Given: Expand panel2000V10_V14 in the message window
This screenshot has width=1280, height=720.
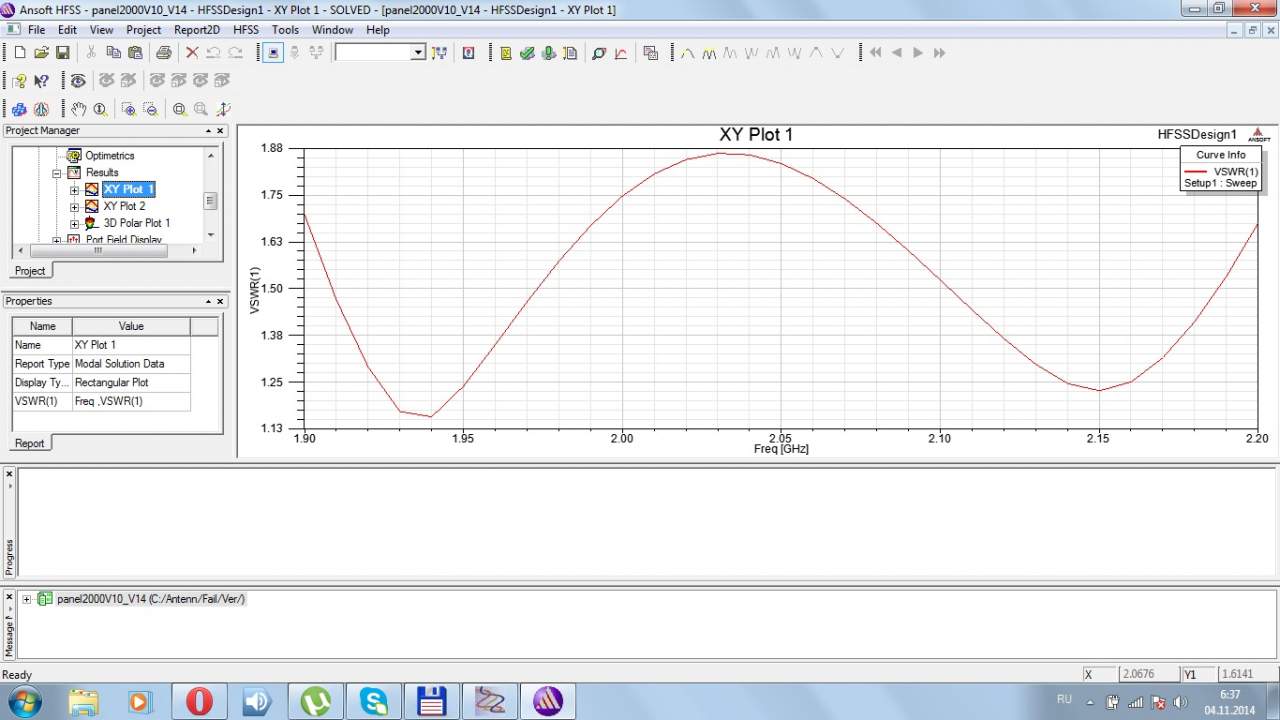Looking at the screenshot, I should [x=26, y=599].
